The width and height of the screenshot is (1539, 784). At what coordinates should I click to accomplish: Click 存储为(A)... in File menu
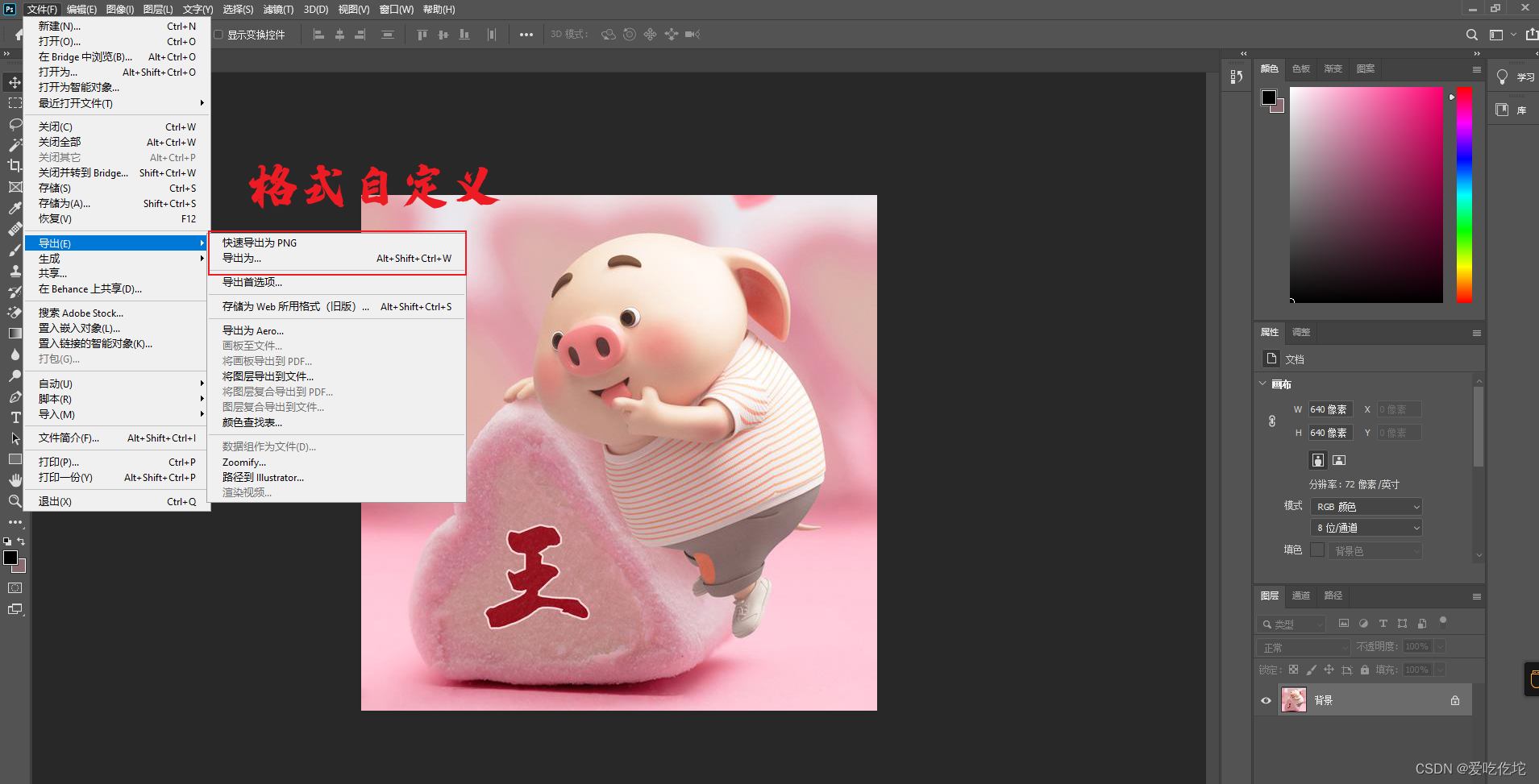point(118,203)
